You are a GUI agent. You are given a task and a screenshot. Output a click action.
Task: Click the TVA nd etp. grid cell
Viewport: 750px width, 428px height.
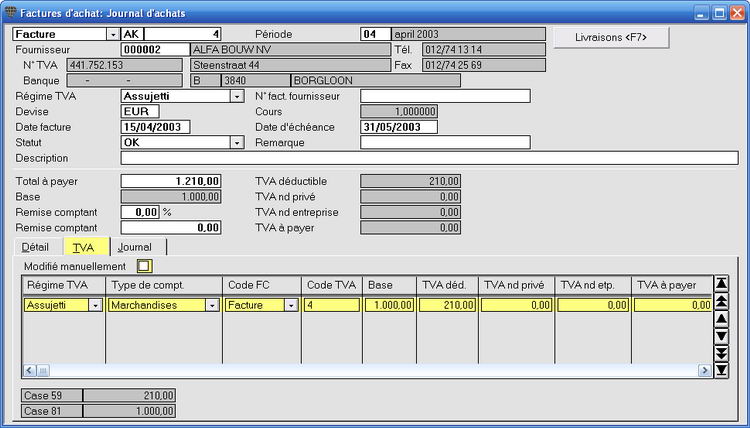click(x=593, y=305)
